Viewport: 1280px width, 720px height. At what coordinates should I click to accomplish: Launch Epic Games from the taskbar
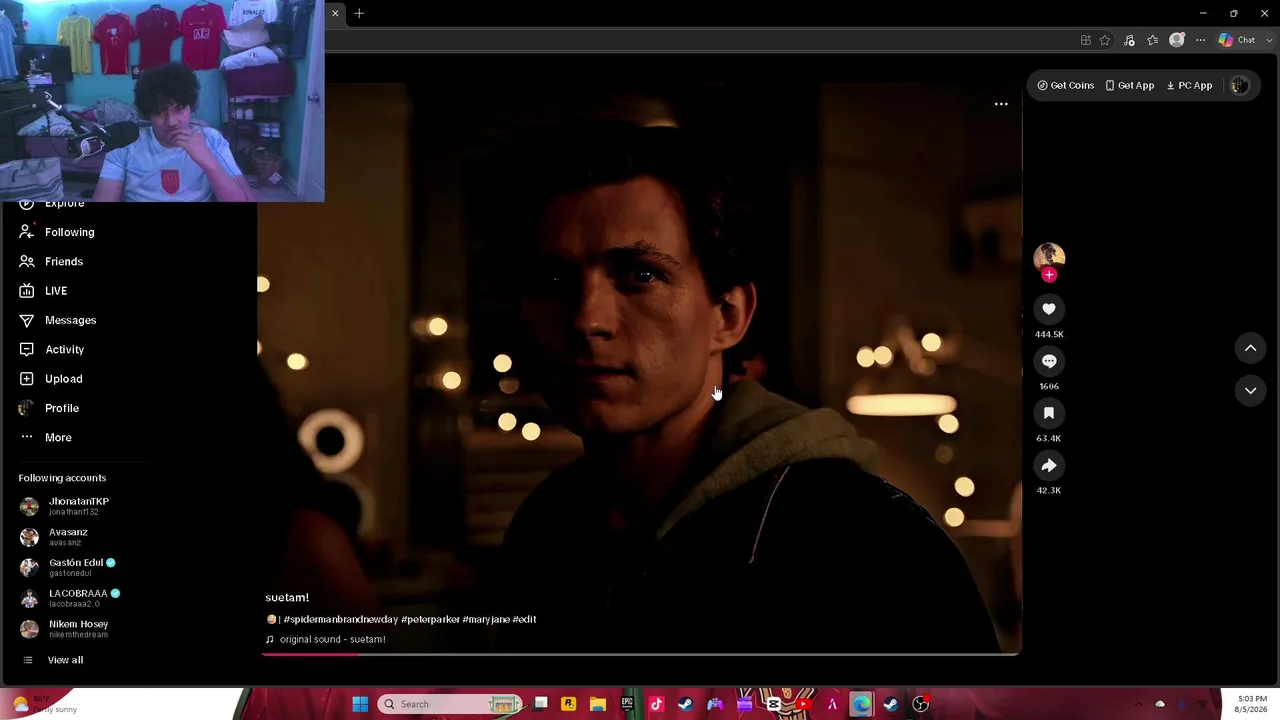point(627,704)
